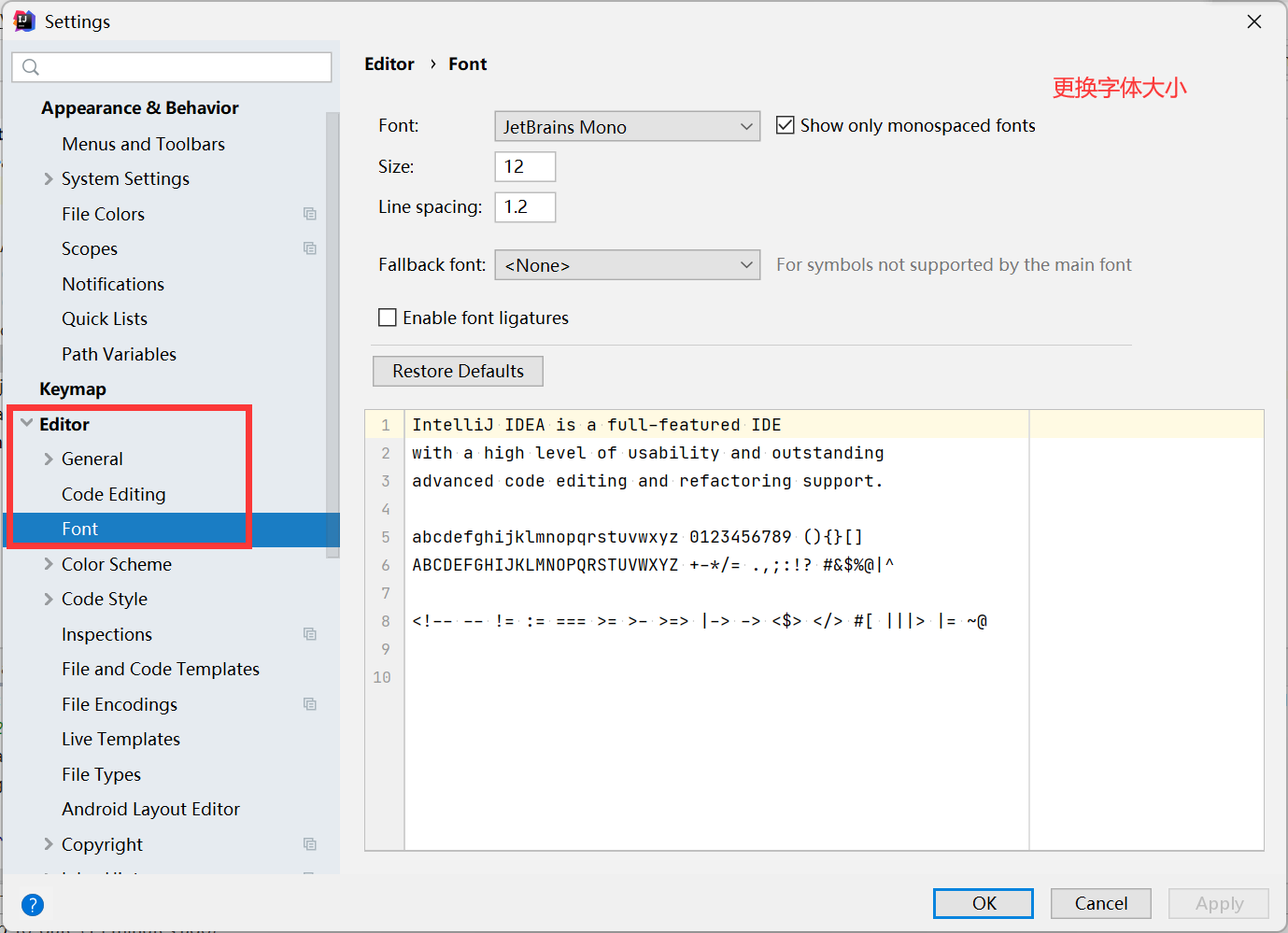Expand the Code Style tree node
The image size is (1288, 933).
[49, 599]
